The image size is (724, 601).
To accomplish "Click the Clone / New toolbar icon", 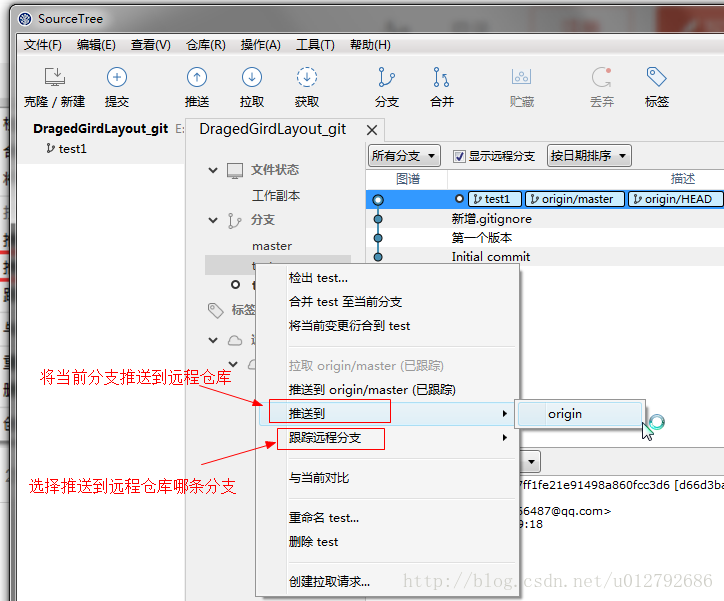I will tap(54, 78).
